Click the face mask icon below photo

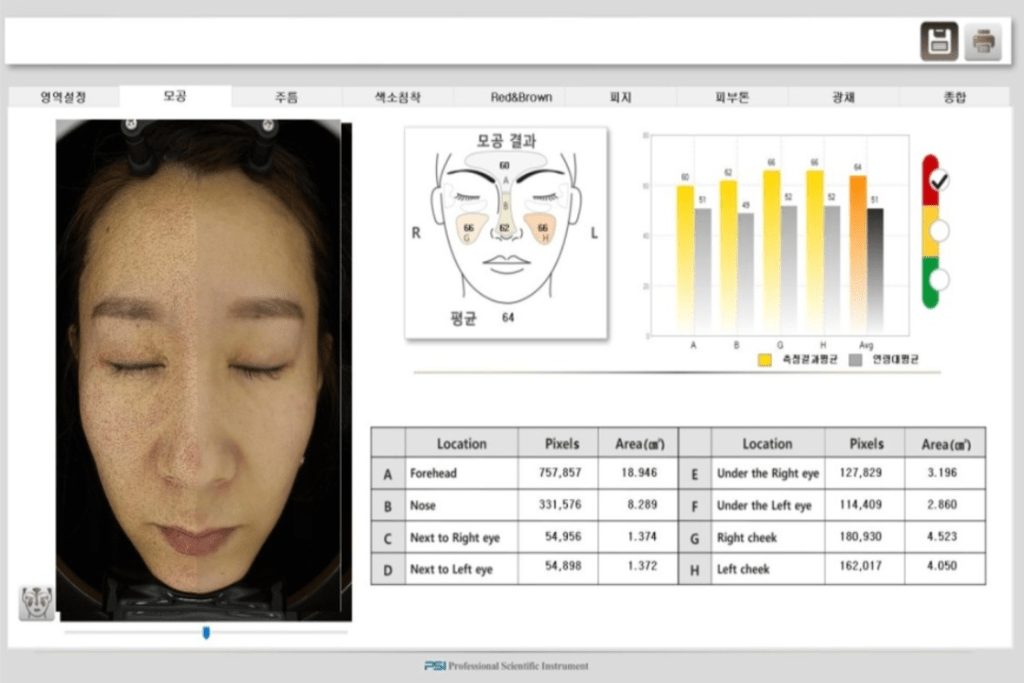pyautogui.click(x=37, y=603)
